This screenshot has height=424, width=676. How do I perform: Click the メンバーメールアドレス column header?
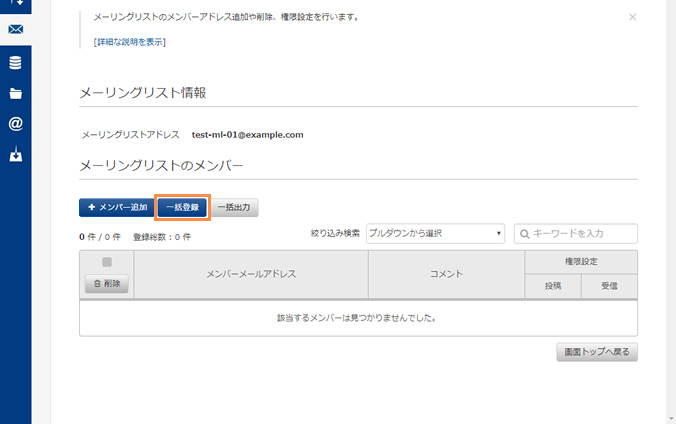tap(251, 273)
